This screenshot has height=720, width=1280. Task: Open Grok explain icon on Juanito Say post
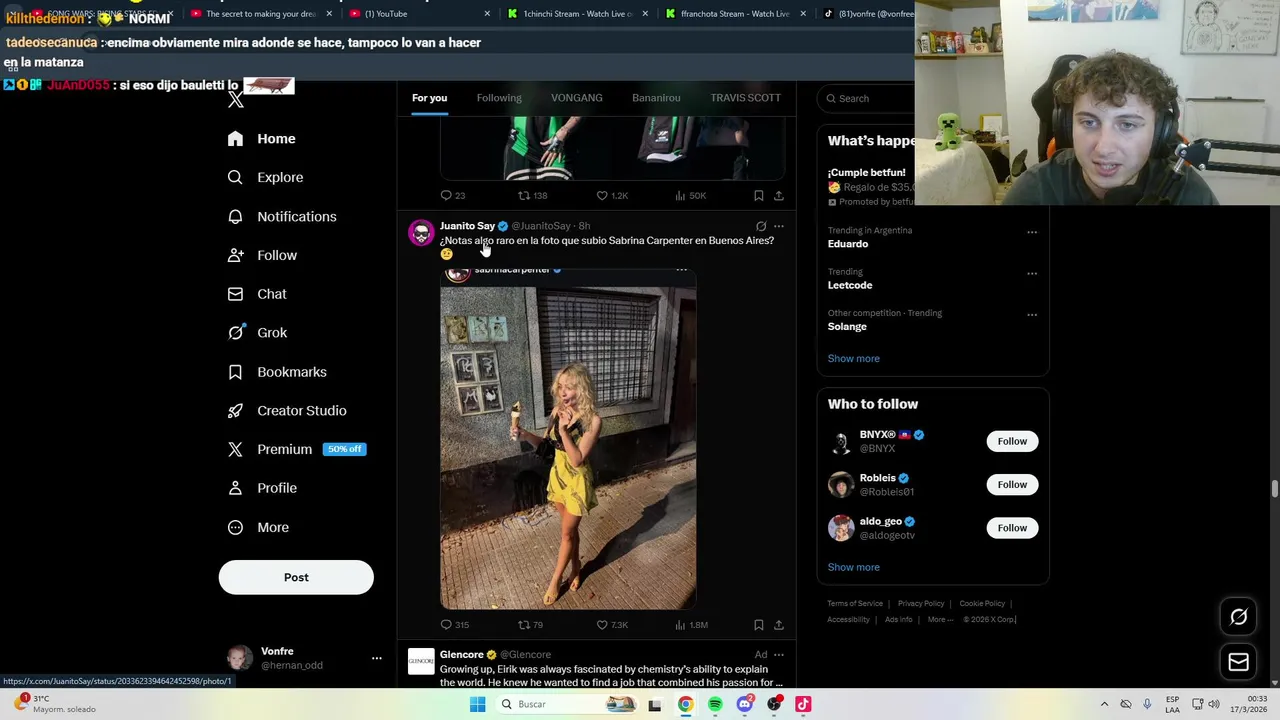tap(761, 226)
